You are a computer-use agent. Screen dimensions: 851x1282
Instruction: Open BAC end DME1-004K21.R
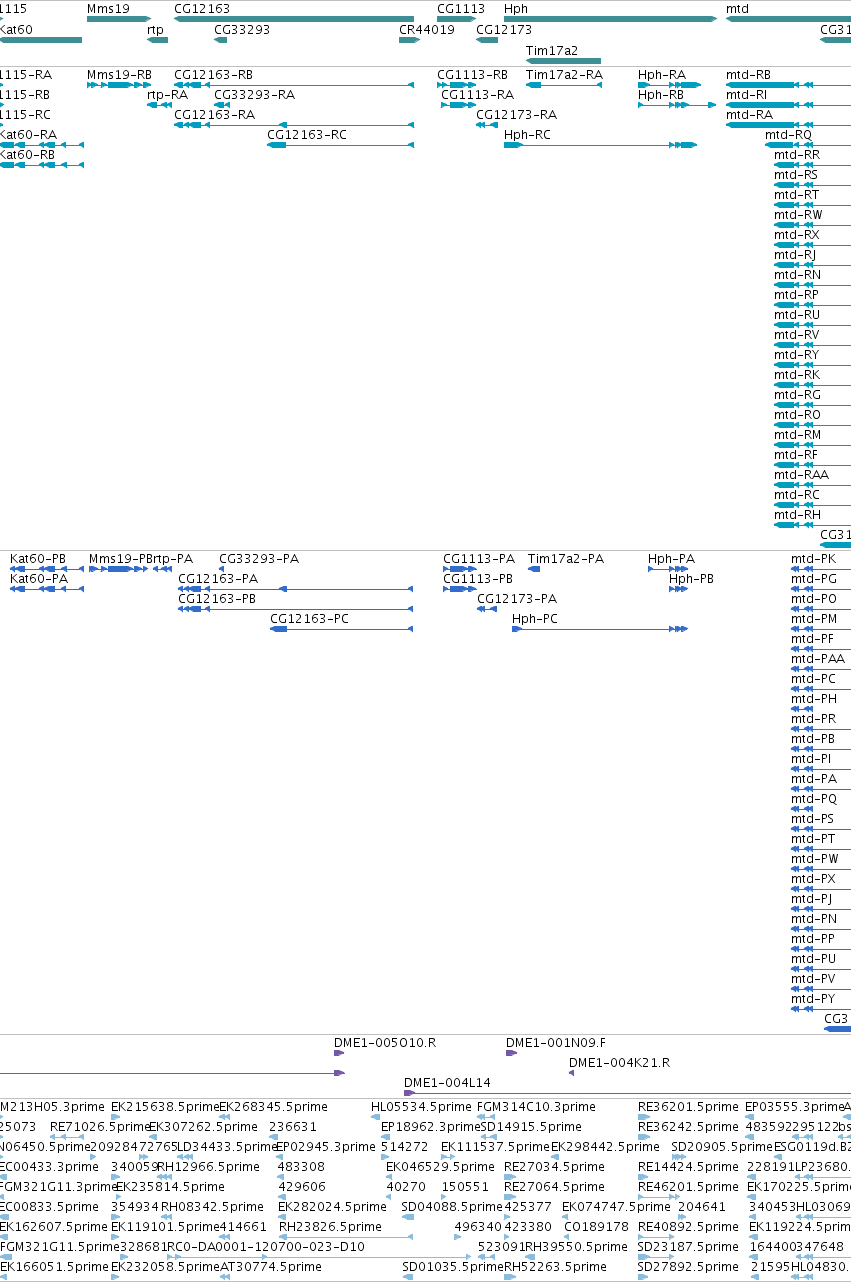(619, 1063)
